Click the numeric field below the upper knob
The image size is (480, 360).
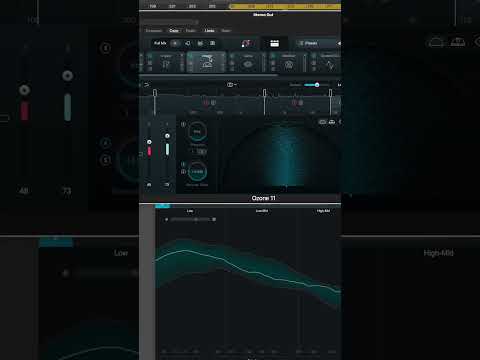[x=199, y=152]
